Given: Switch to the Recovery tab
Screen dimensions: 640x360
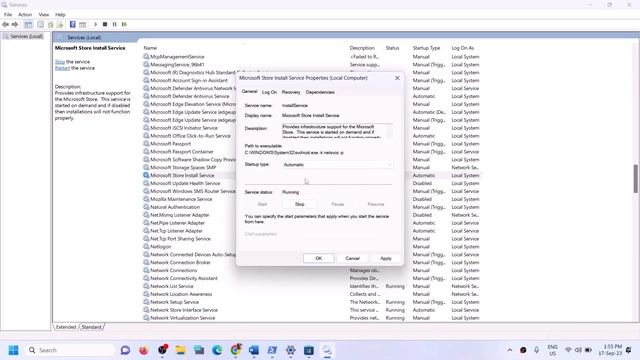Looking at the screenshot, I should (x=291, y=92).
